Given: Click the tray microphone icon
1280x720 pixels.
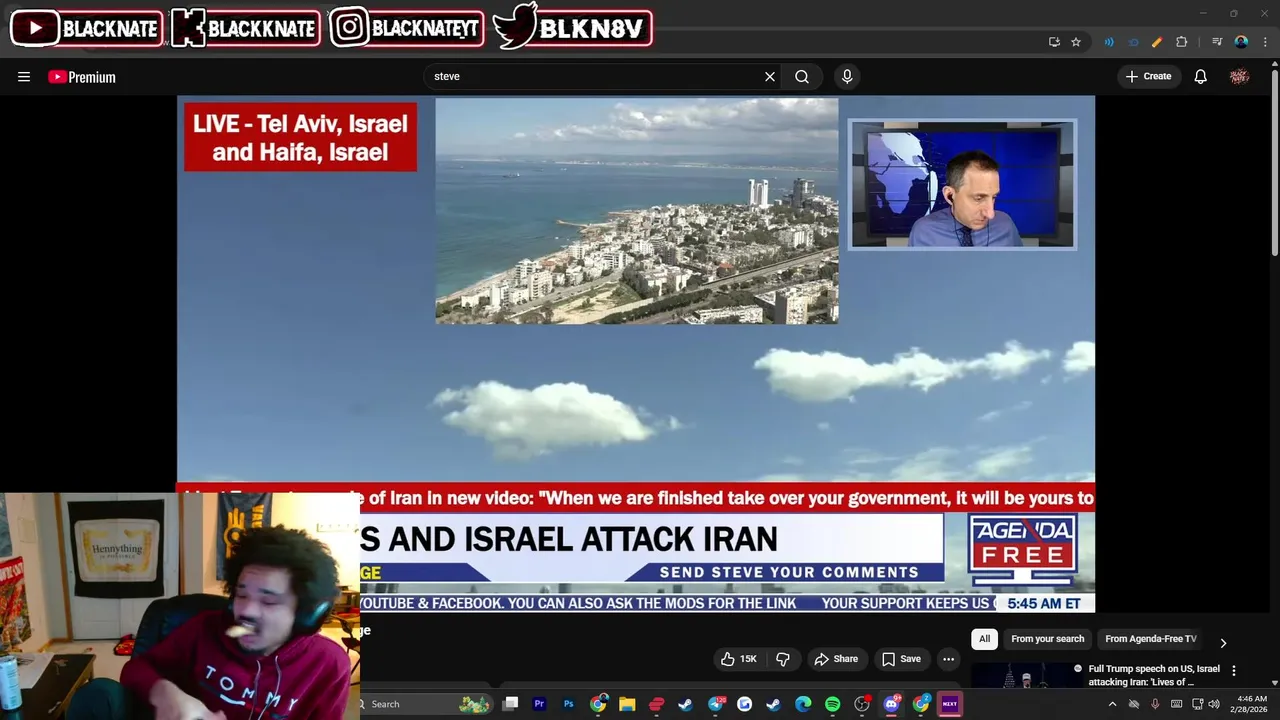Looking at the screenshot, I should pyautogui.click(x=1155, y=704).
